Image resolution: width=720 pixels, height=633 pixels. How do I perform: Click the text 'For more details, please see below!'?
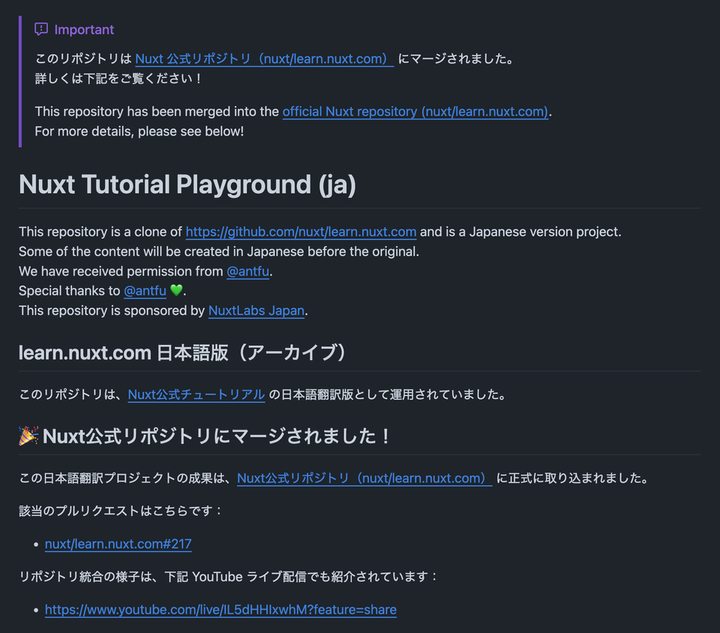139,131
